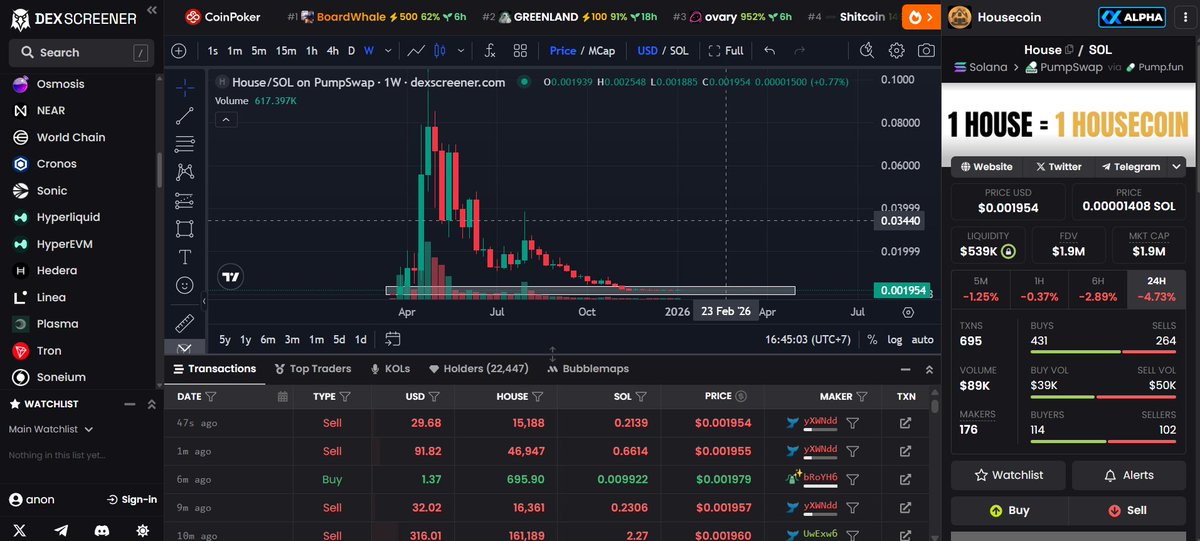
Task: Add Housecoin to Watchlist
Action: tap(1008, 475)
